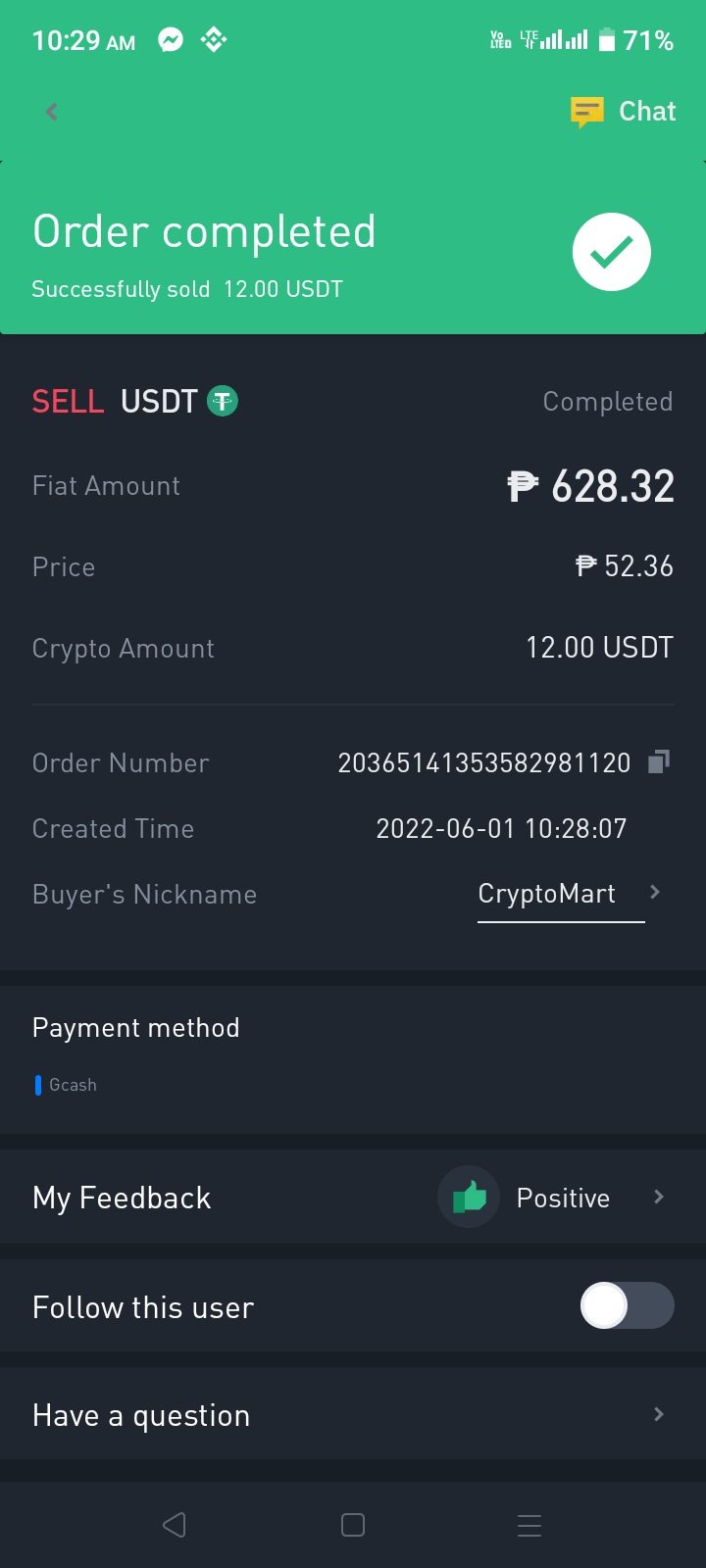This screenshot has width=706, height=1568.
Task: Tap the Positive feedback label
Action: [563, 1199]
